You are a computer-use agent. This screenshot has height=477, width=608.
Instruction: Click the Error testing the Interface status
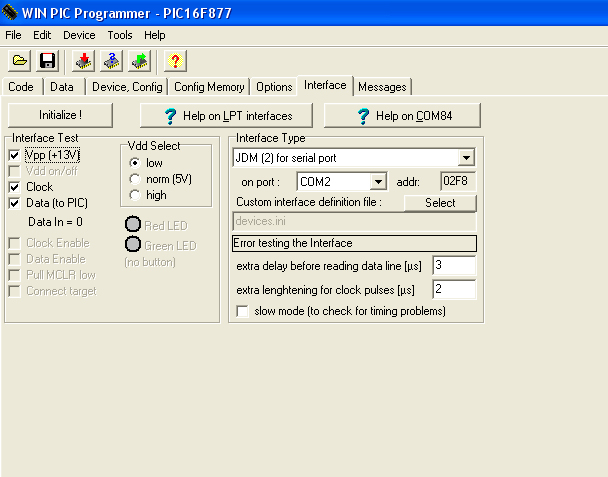pos(354,243)
